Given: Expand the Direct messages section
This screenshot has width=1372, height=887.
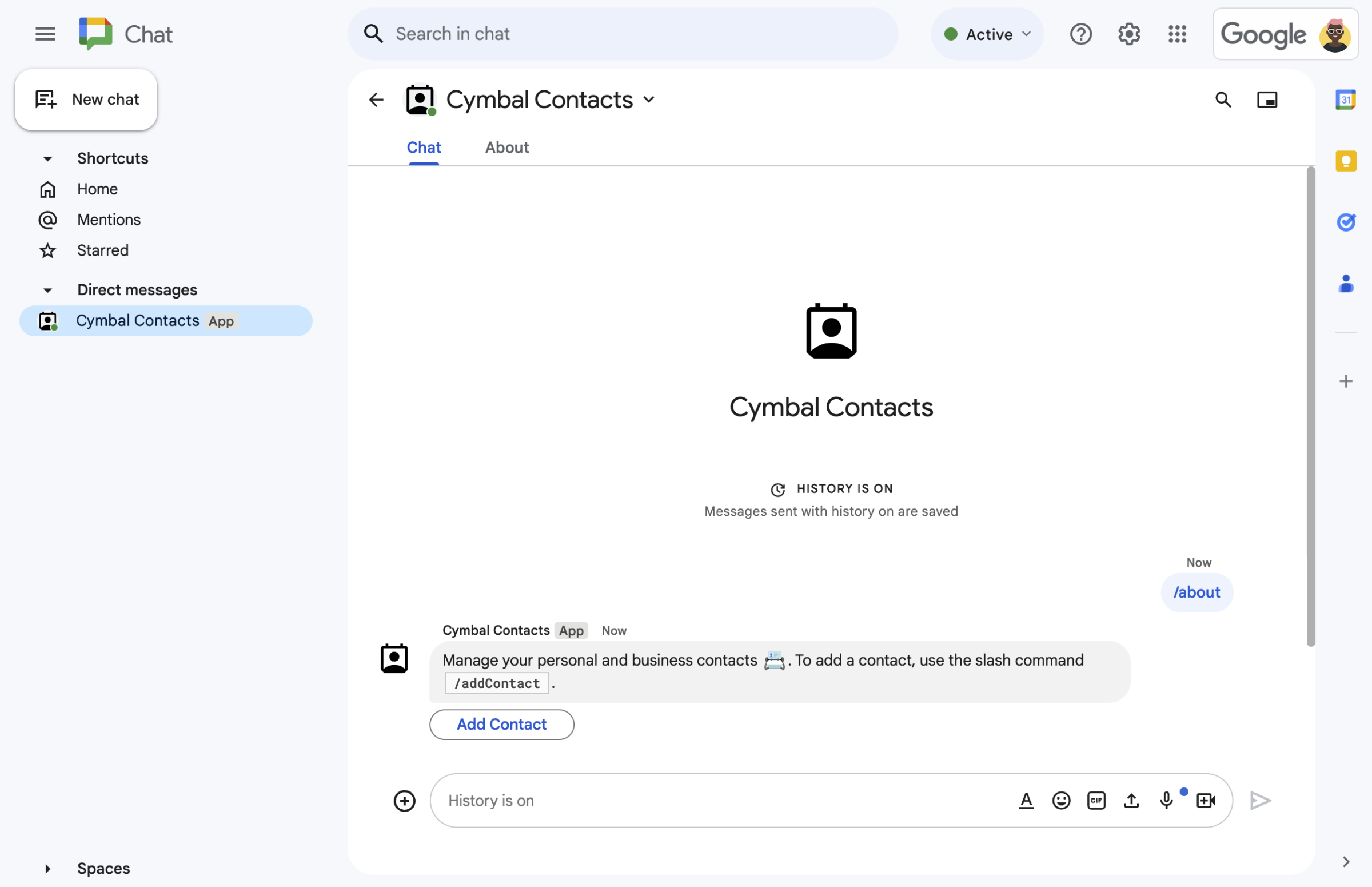Looking at the screenshot, I should pyautogui.click(x=48, y=289).
